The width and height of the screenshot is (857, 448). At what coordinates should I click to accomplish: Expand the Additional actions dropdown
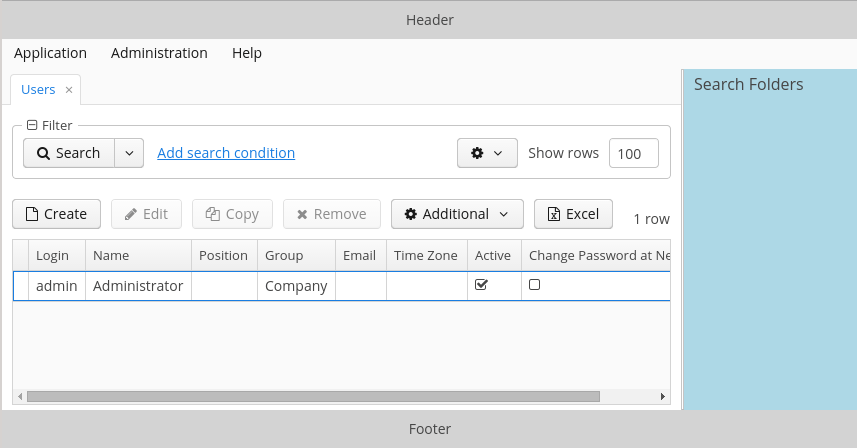(457, 214)
